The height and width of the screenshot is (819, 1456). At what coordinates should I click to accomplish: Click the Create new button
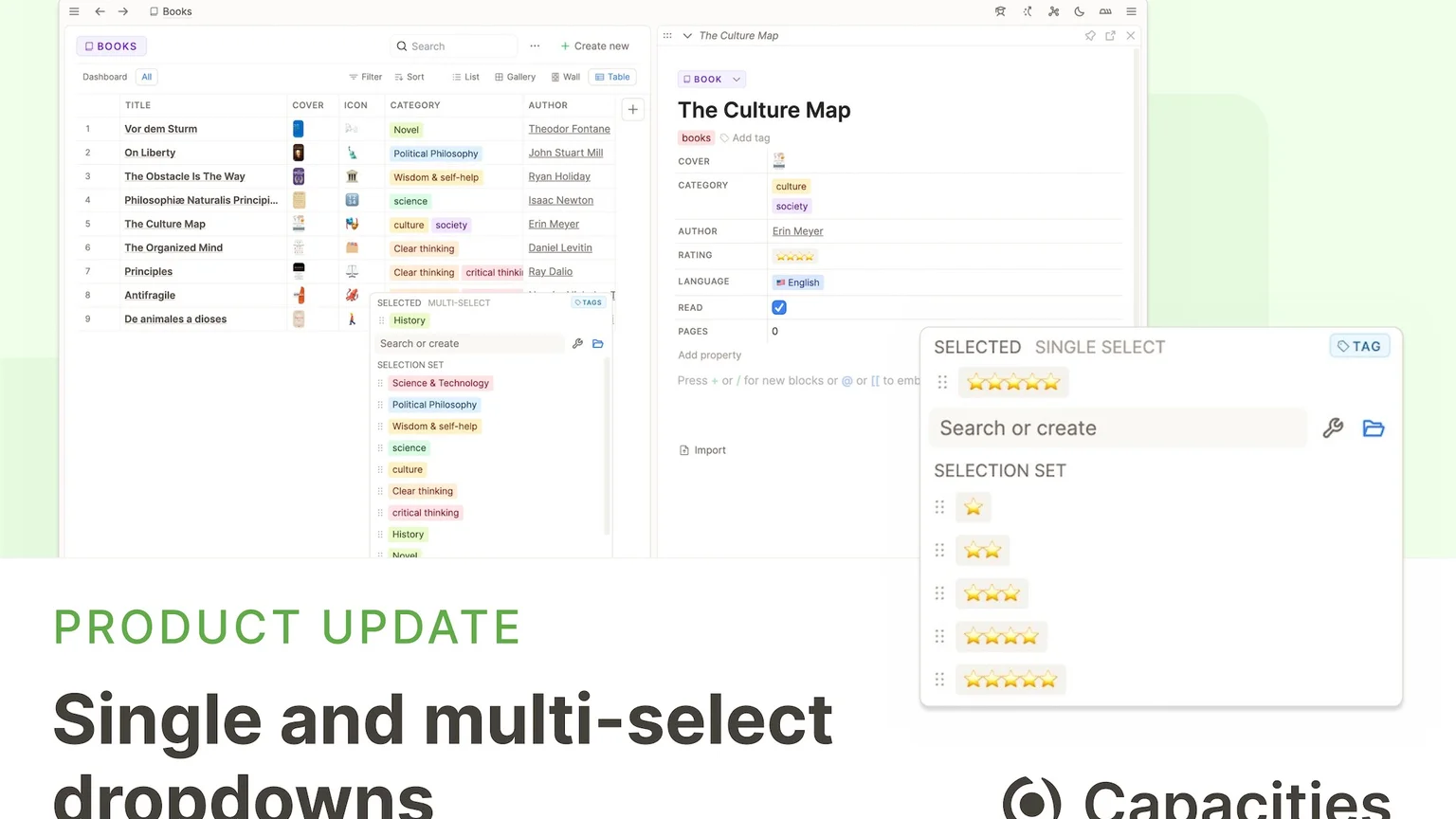595,45
